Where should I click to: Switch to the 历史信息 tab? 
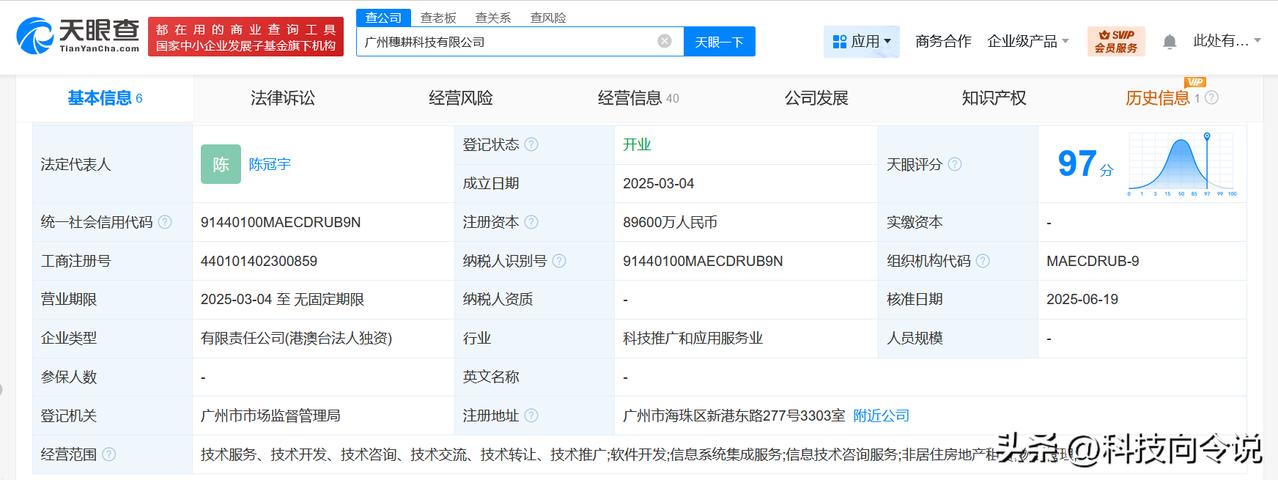[1158, 98]
